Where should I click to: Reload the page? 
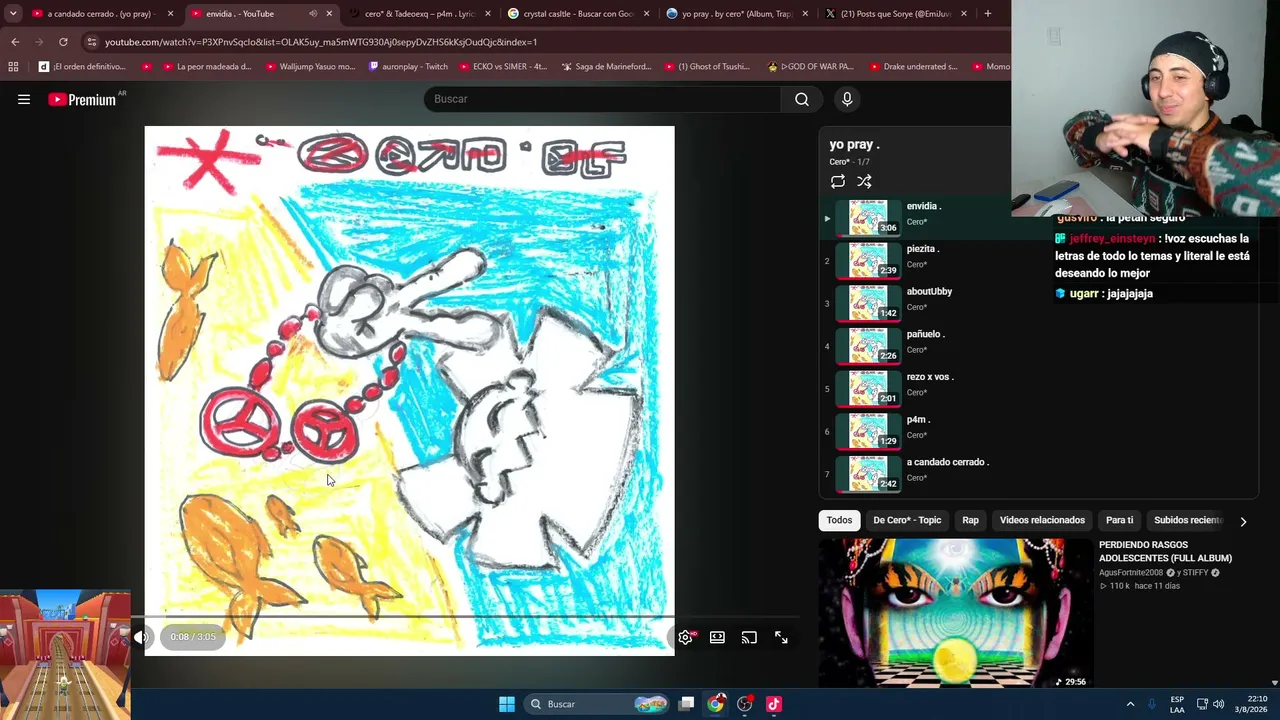pyautogui.click(x=63, y=42)
